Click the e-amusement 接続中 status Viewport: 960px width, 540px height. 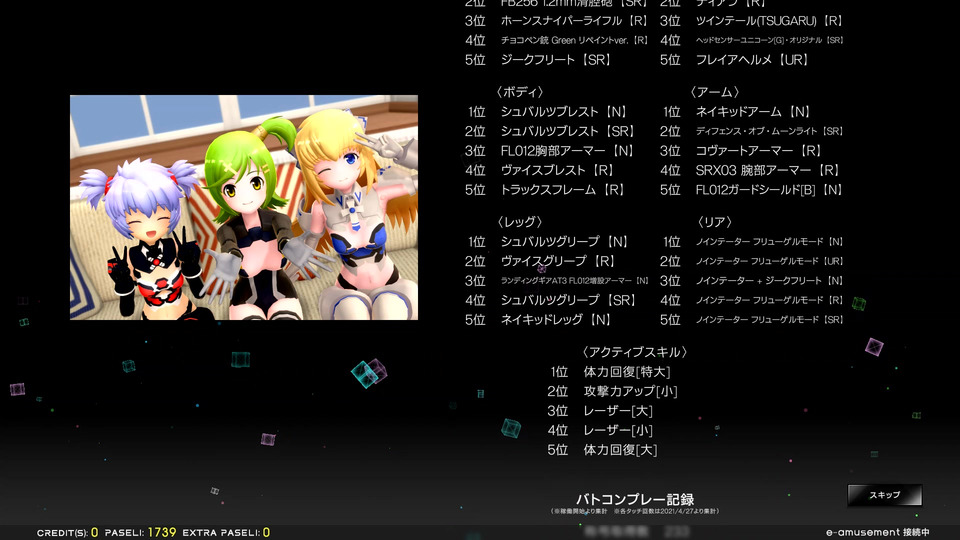pyautogui.click(x=878, y=533)
